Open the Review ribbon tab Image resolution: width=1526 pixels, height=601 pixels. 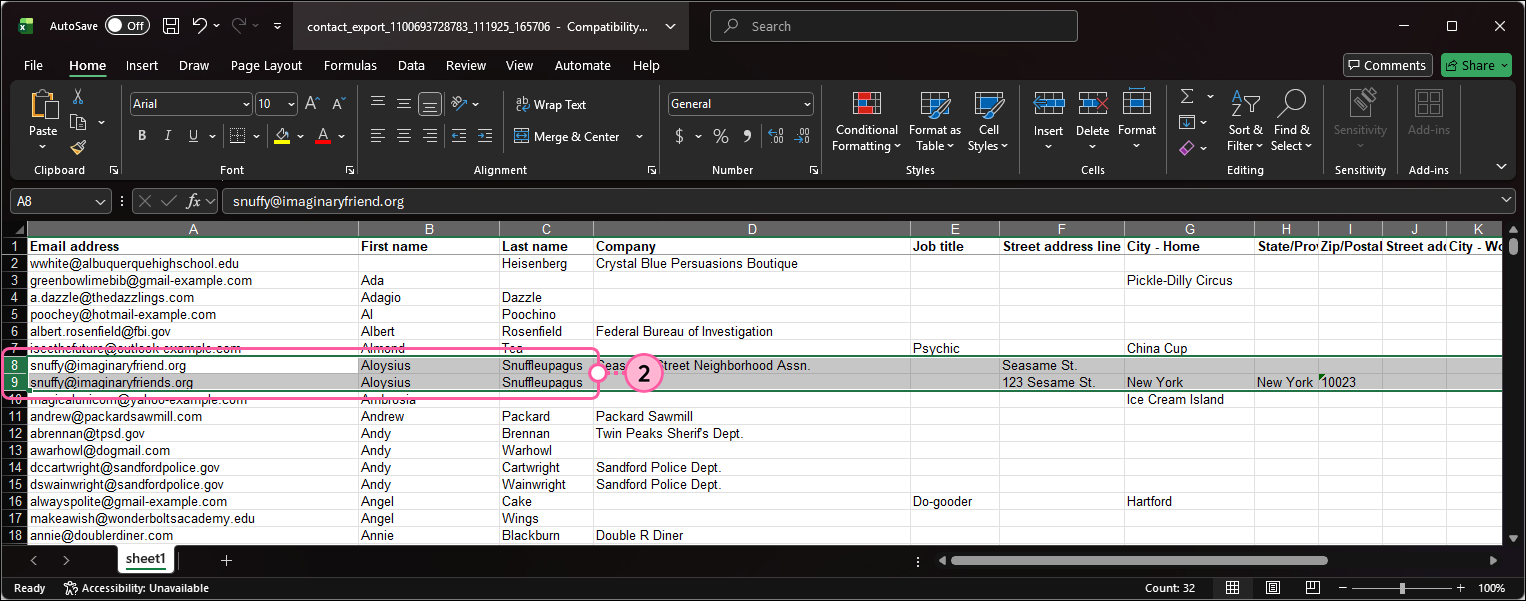(465, 65)
